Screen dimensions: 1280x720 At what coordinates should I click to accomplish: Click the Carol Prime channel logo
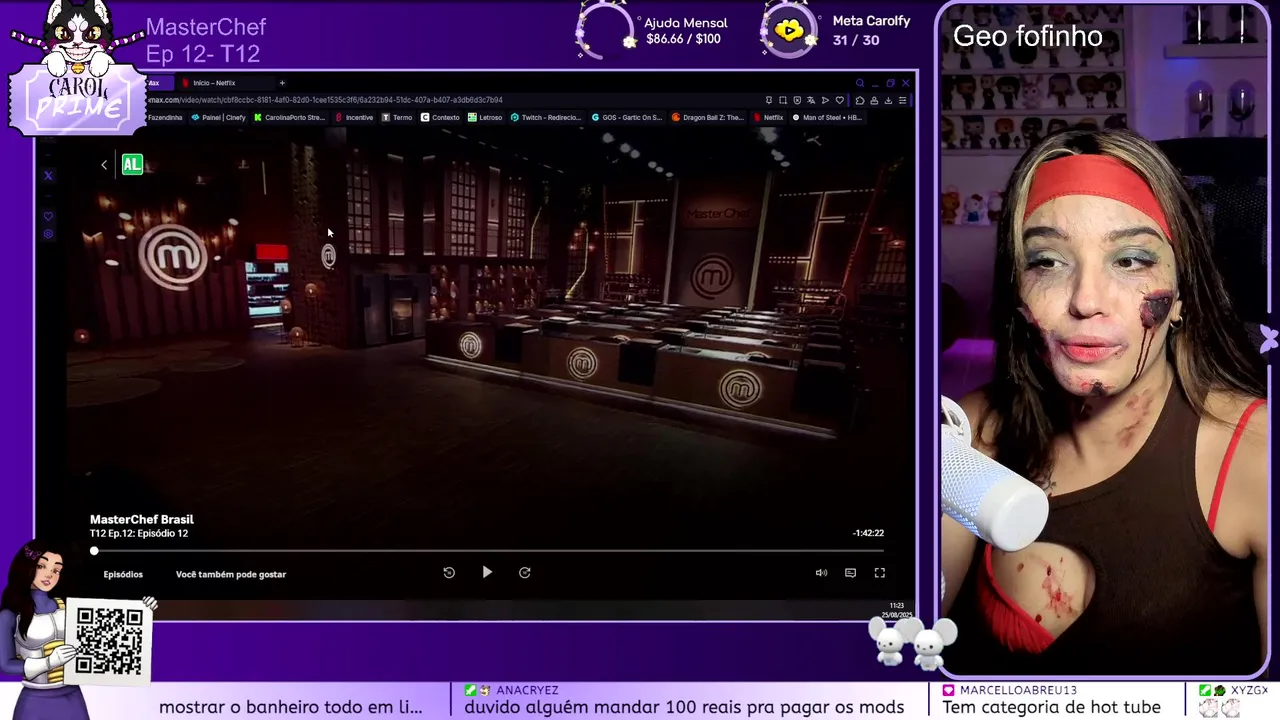[x=77, y=68]
